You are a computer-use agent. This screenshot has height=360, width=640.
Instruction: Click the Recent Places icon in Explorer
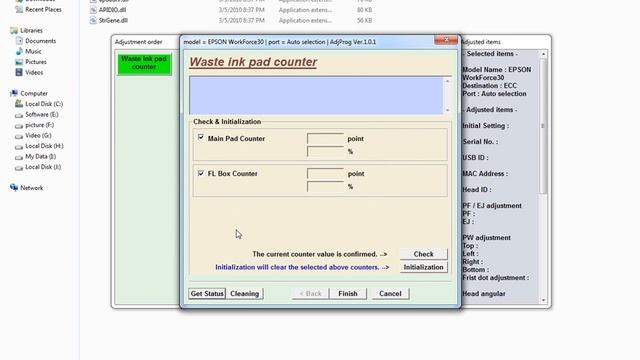click(x=19, y=9)
